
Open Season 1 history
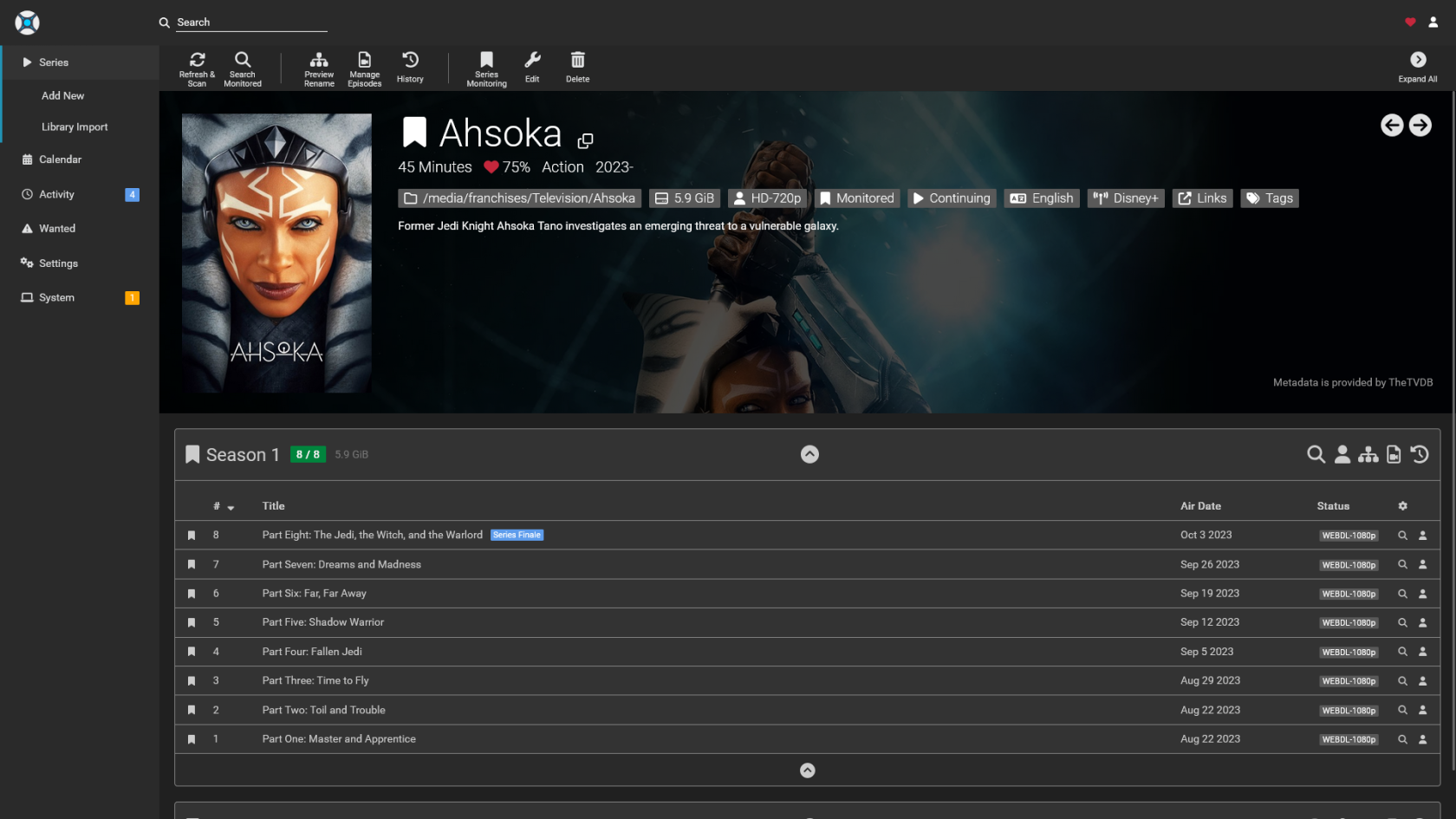coord(1420,454)
